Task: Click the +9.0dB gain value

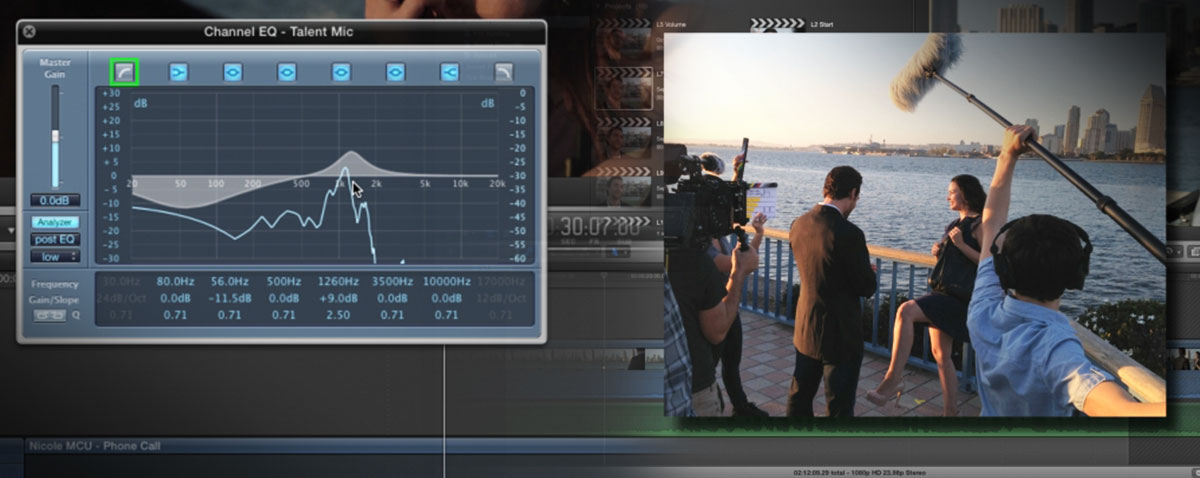Action: click(340, 299)
